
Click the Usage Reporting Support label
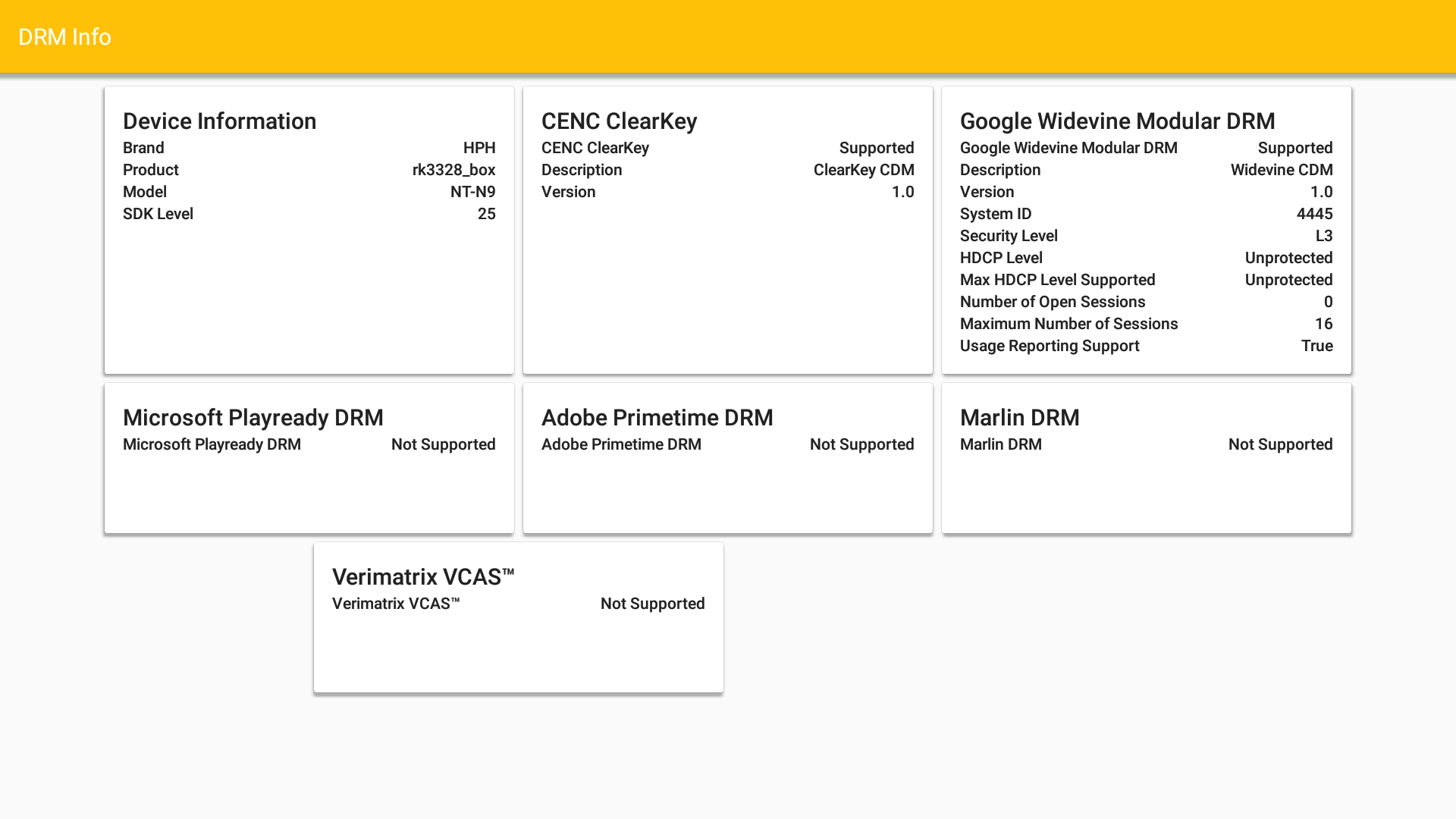click(x=1050, y=346)
